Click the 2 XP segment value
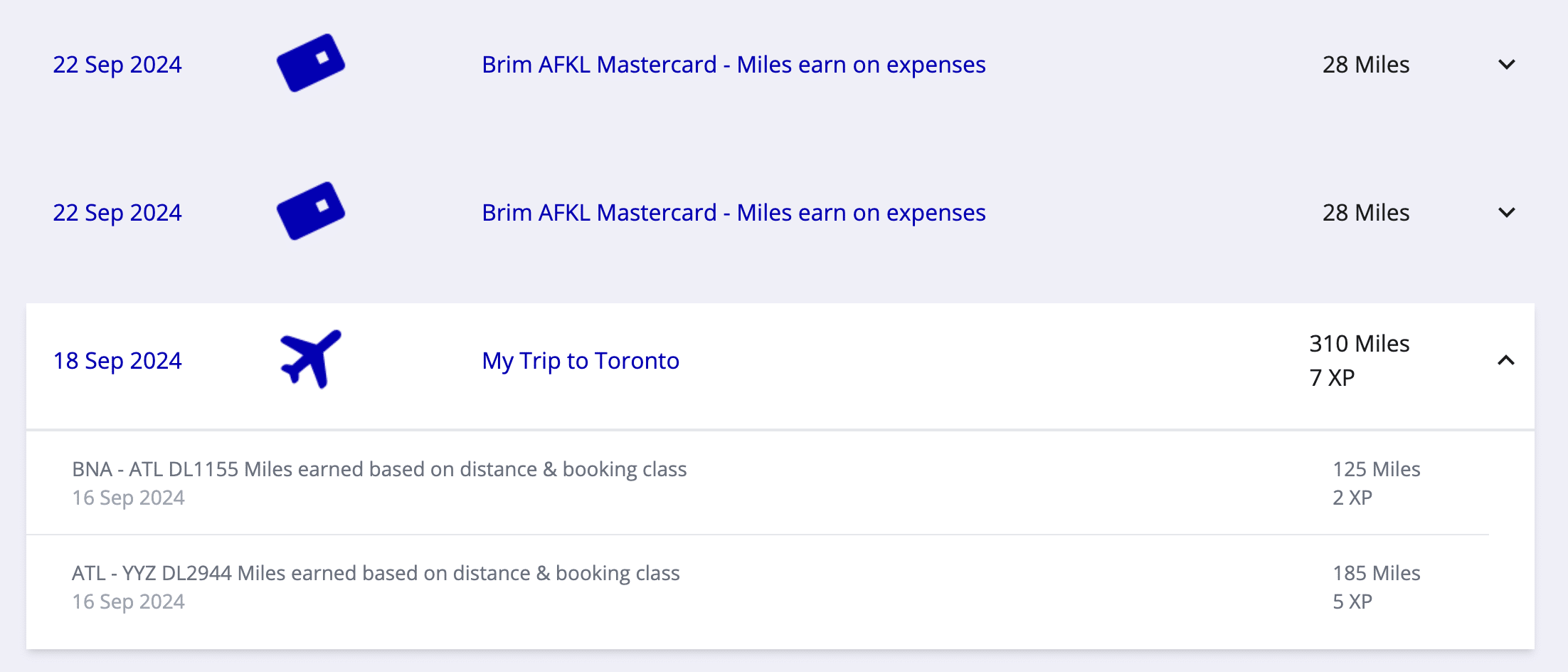The width and height of the screenshot is (1568, 672). tap(1352, 498)
